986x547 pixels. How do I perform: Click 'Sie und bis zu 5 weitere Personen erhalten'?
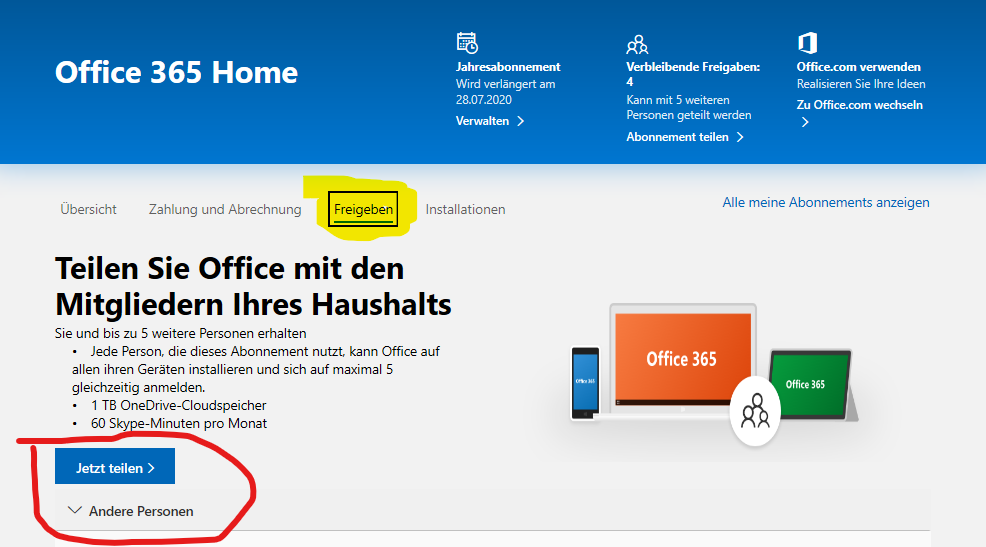tap(180, 333)
